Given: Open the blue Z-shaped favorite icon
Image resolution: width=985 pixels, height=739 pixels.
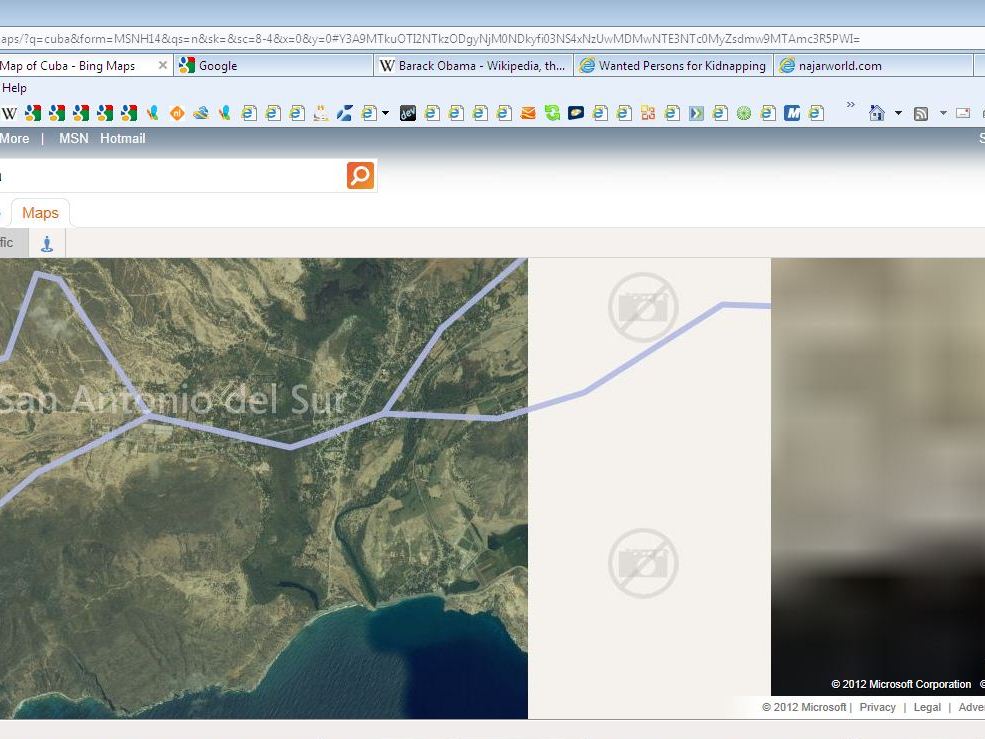Looking at the screenshot, I should point(344,113).
